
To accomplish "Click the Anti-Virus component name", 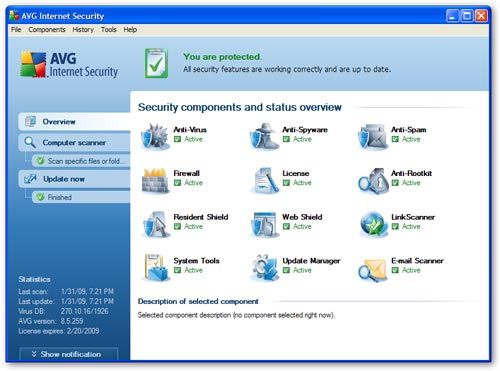I will click(190, 130).
